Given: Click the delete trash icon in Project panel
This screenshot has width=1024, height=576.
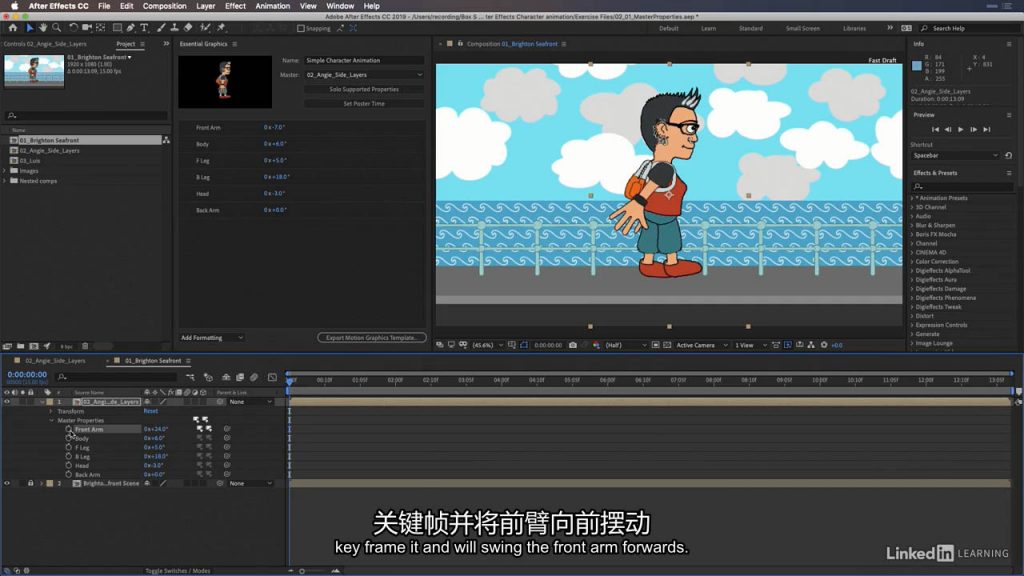Looking at the screenshot, I should [x=85, y=346].
